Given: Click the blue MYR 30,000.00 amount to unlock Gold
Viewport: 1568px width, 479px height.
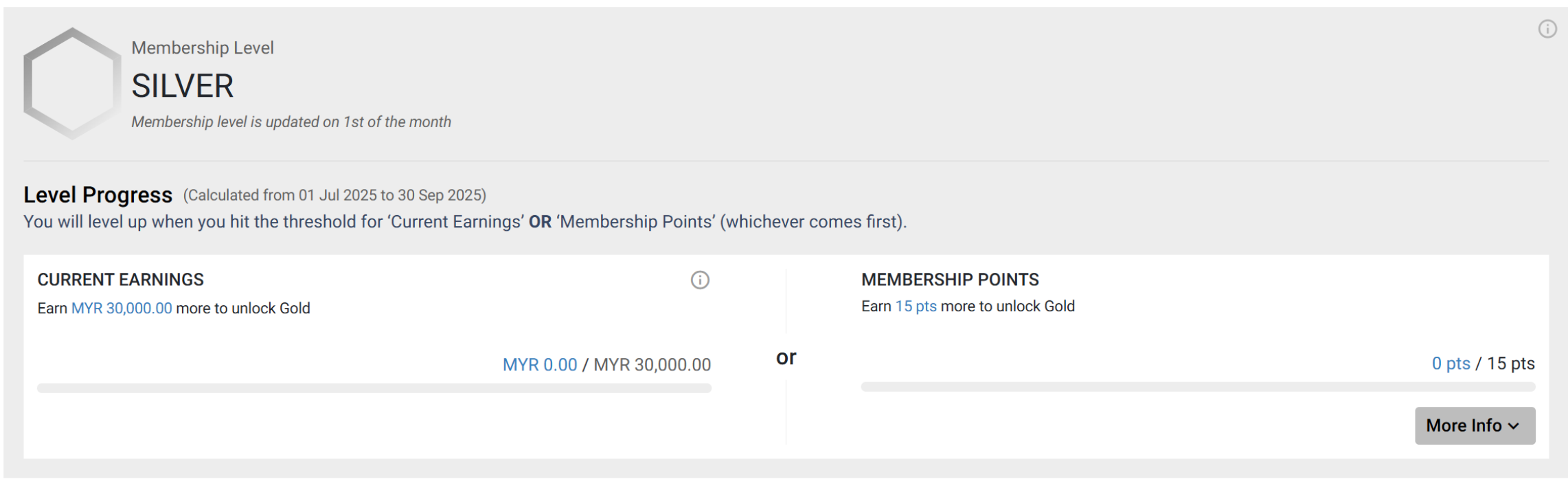Looking at the screenshot, I should 122,309.
